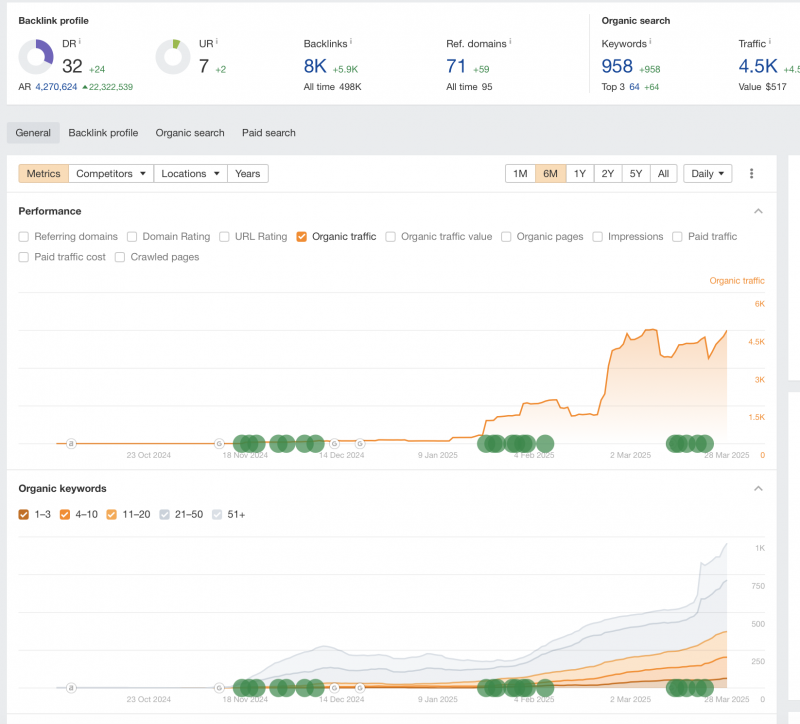Click the DR info icon
Image resolution: width=800 pixels, height=724 pixels.
pyautogui.click(x=80, y=42)
